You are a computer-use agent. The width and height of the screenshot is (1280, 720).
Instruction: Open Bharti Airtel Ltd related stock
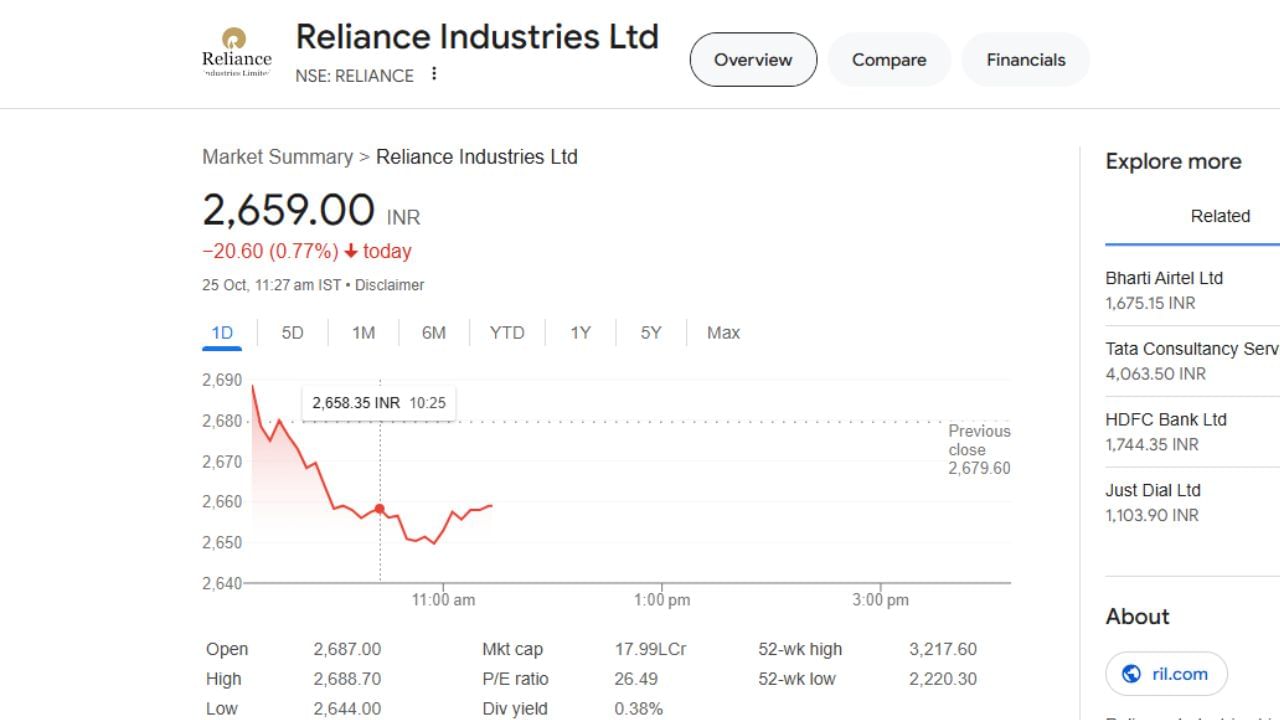tap(1192, 290)
